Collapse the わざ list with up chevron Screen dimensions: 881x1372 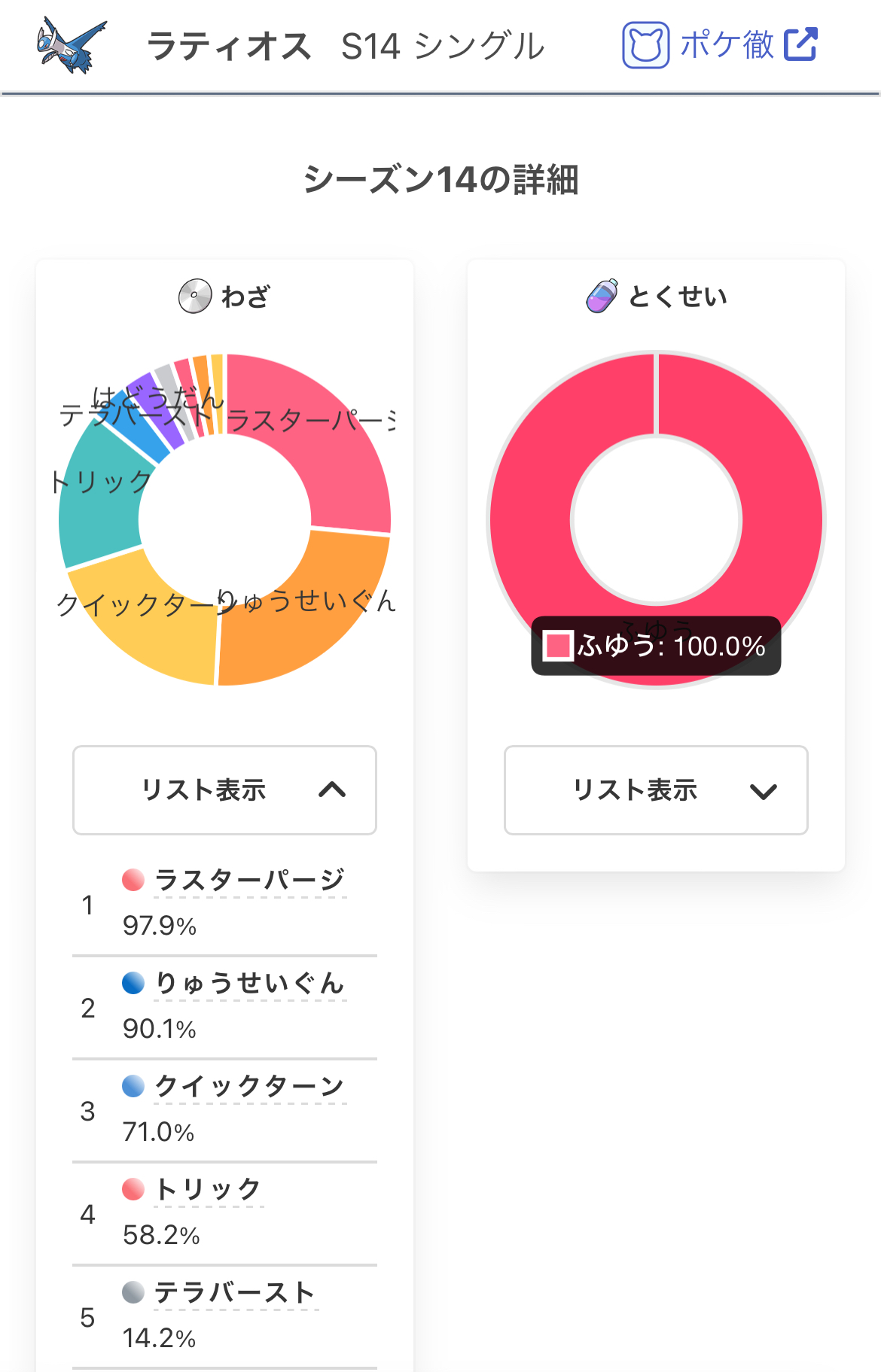click(x=332, y=789)
